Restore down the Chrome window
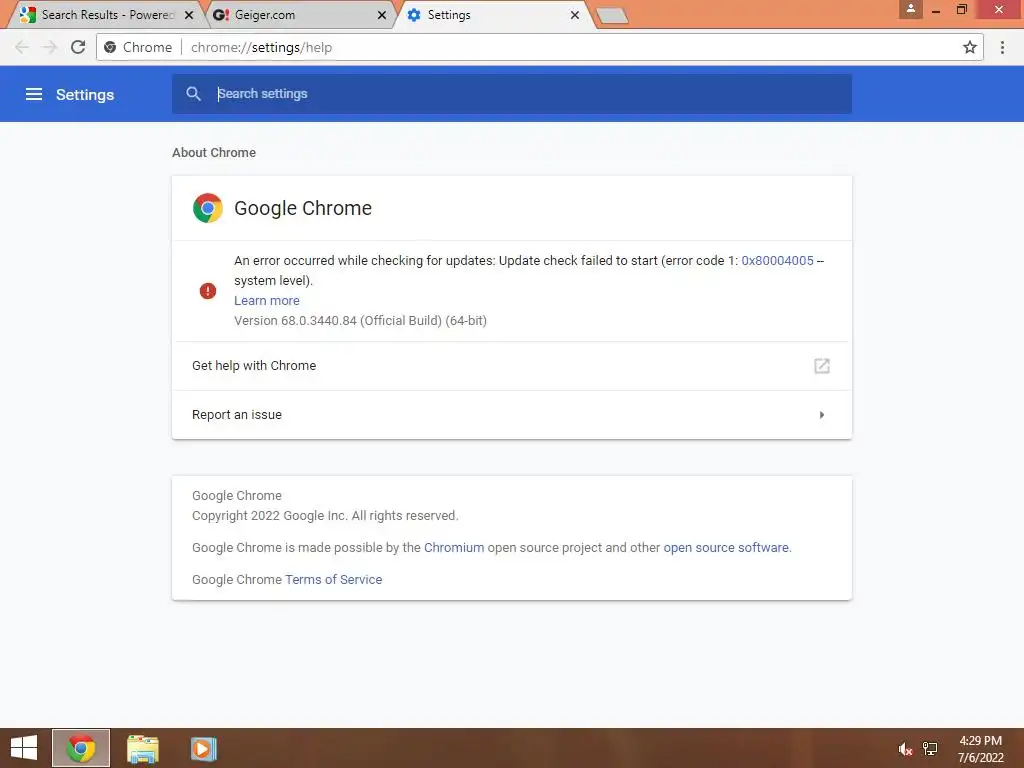The width and height of the screenshot is (1024, 768). coord(962,9)
